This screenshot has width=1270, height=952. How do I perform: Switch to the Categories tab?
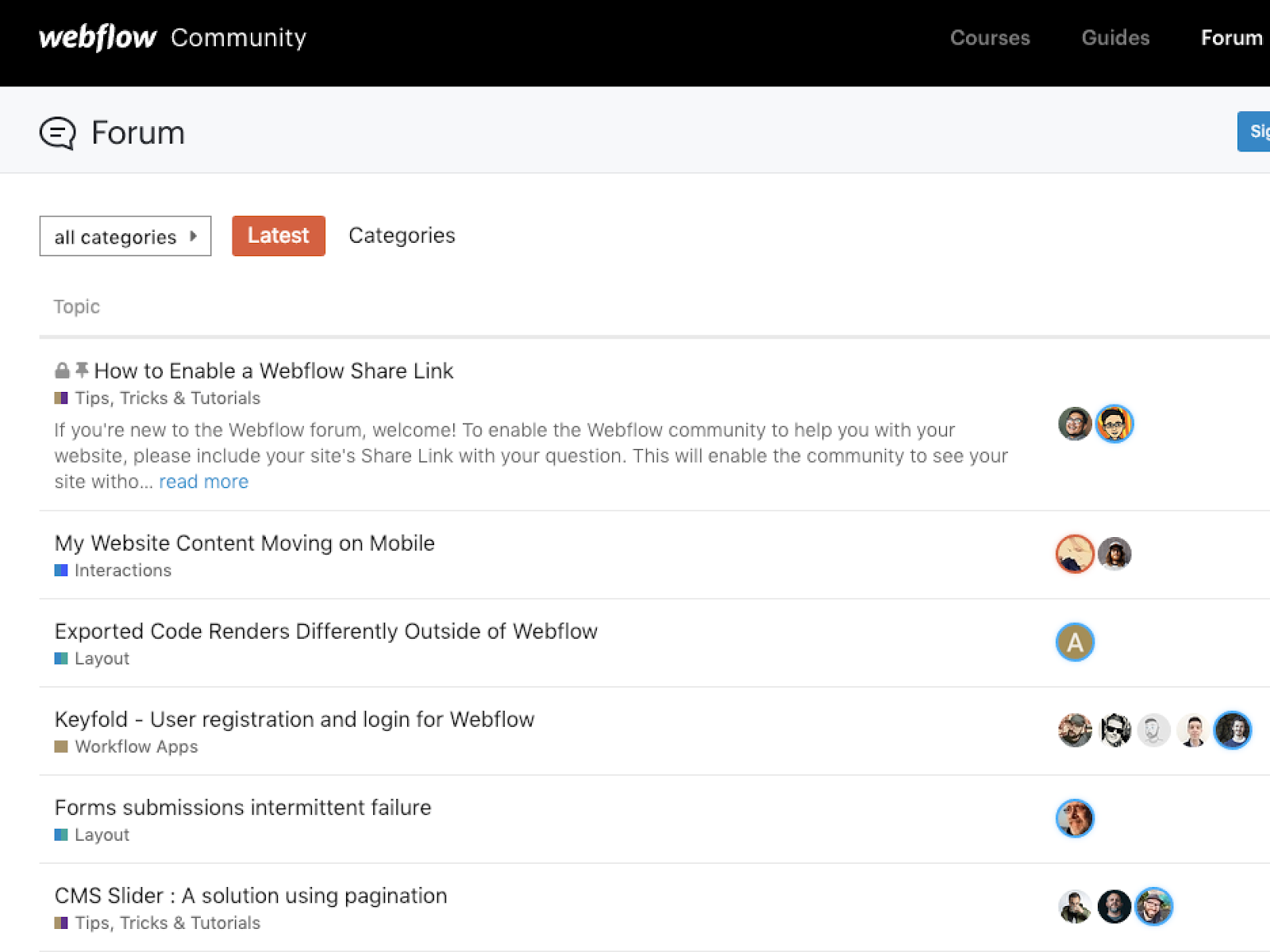pos(402,236)
